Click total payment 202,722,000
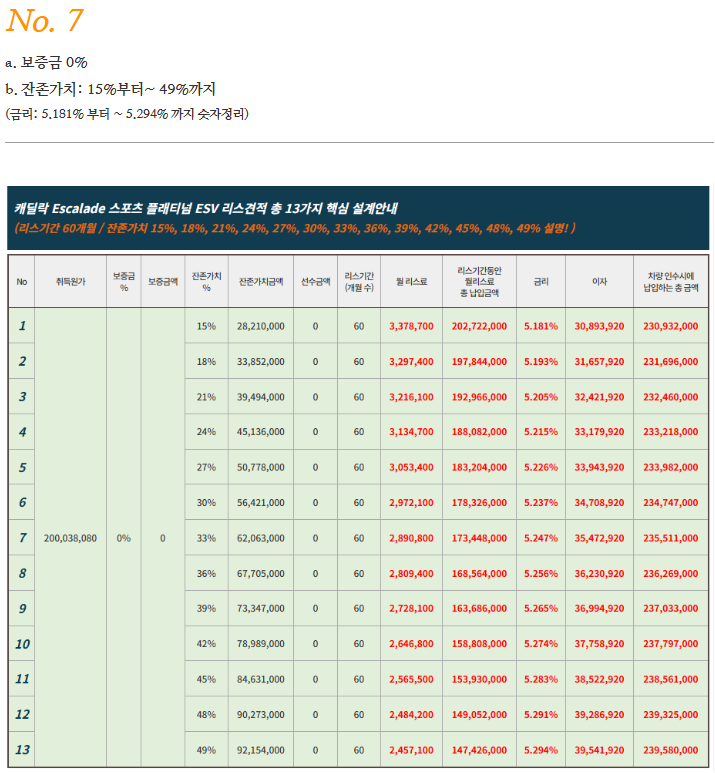The height and width of the screenshot is (773, 715). pyautogui.click(x=479, y=326)
